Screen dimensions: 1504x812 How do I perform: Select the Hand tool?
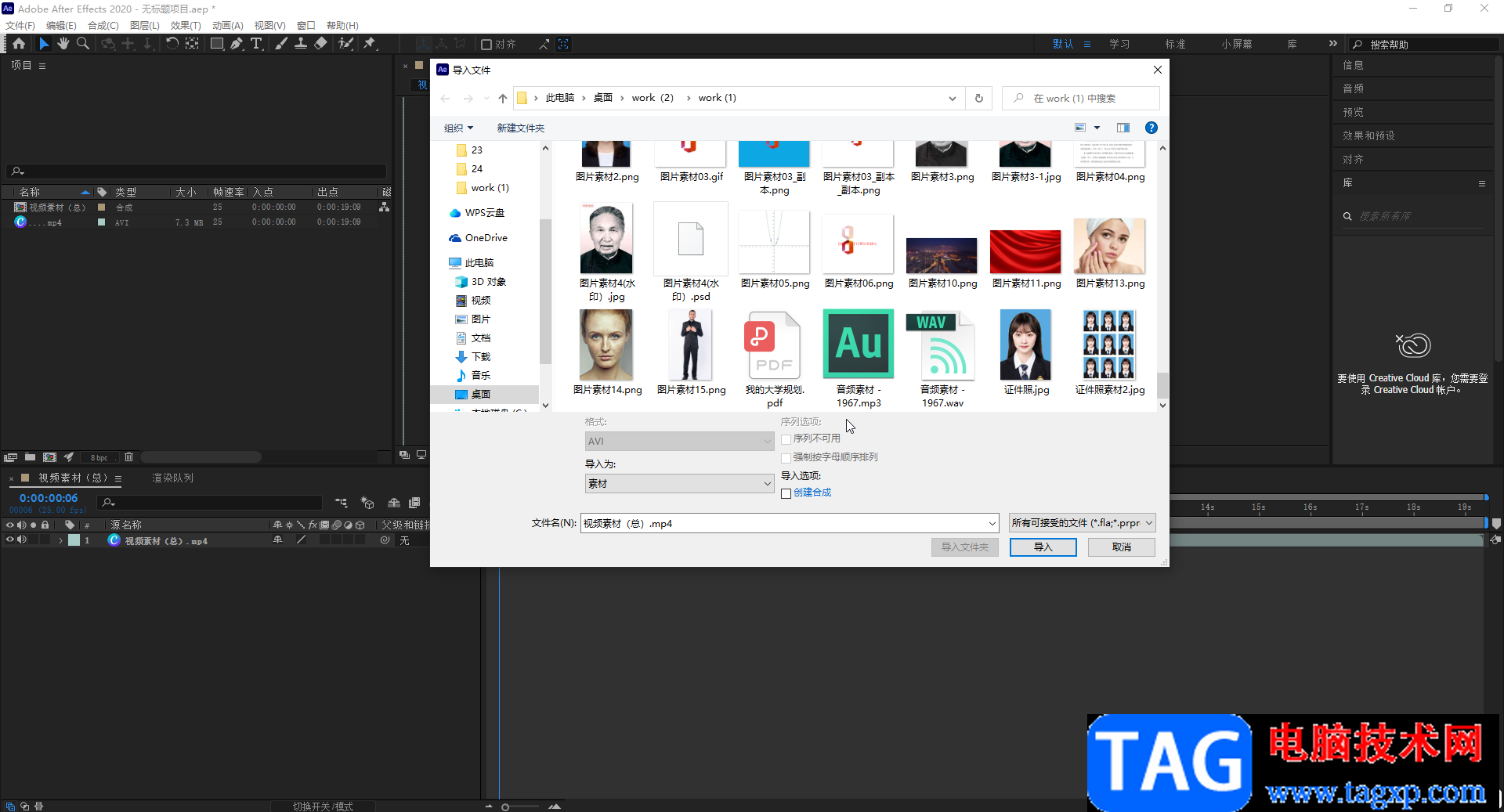[x=63, y=44]
